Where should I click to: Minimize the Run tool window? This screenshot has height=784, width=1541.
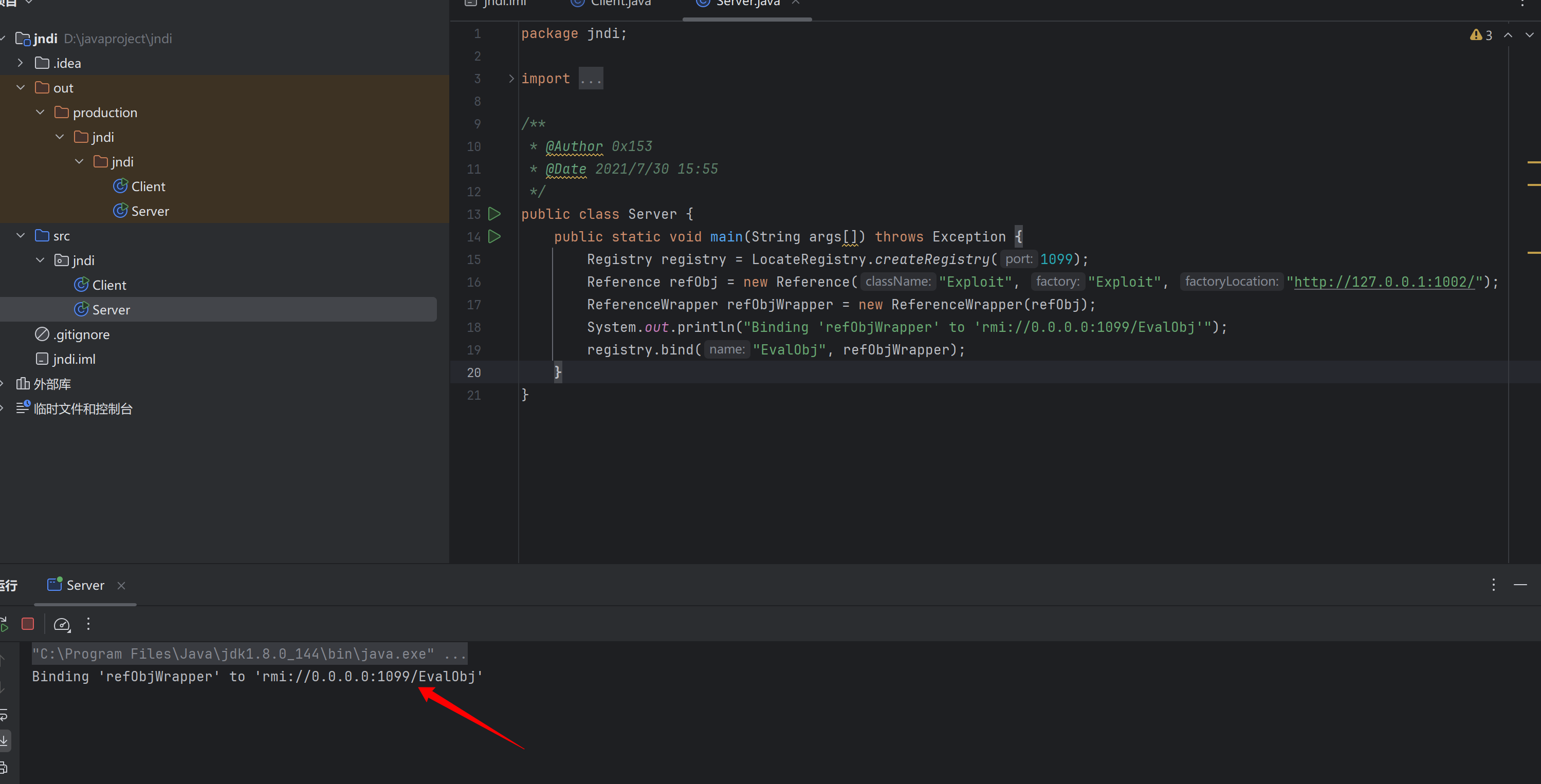1520,584
